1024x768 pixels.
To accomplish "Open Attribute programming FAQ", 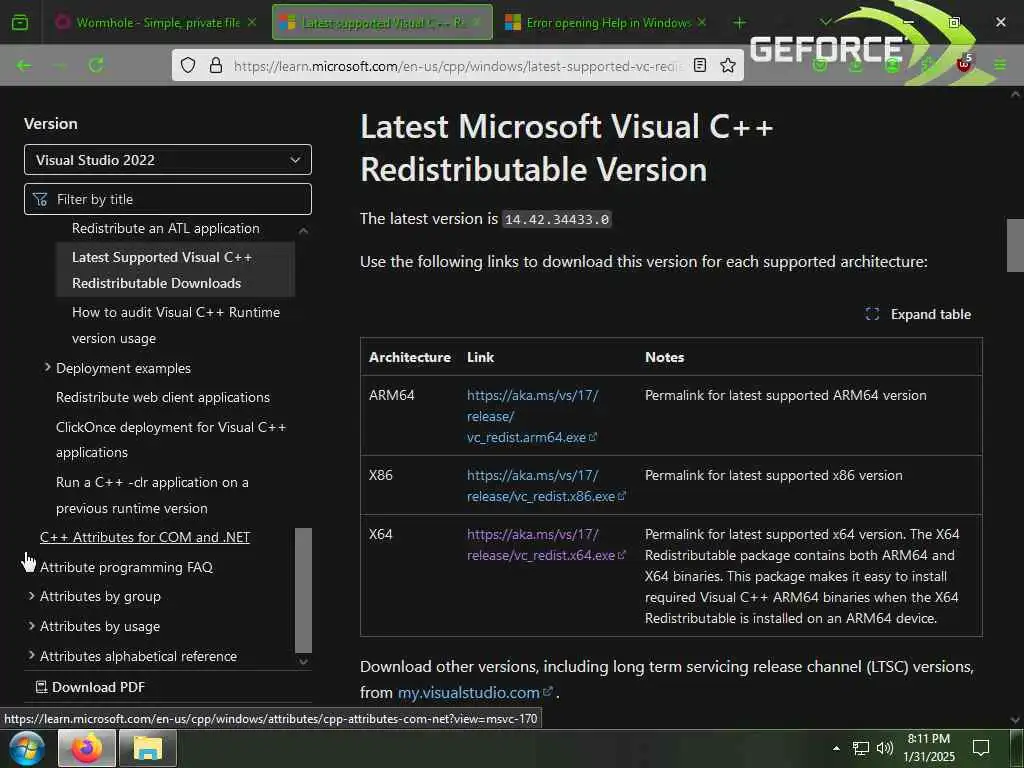I will click(127, 567).
